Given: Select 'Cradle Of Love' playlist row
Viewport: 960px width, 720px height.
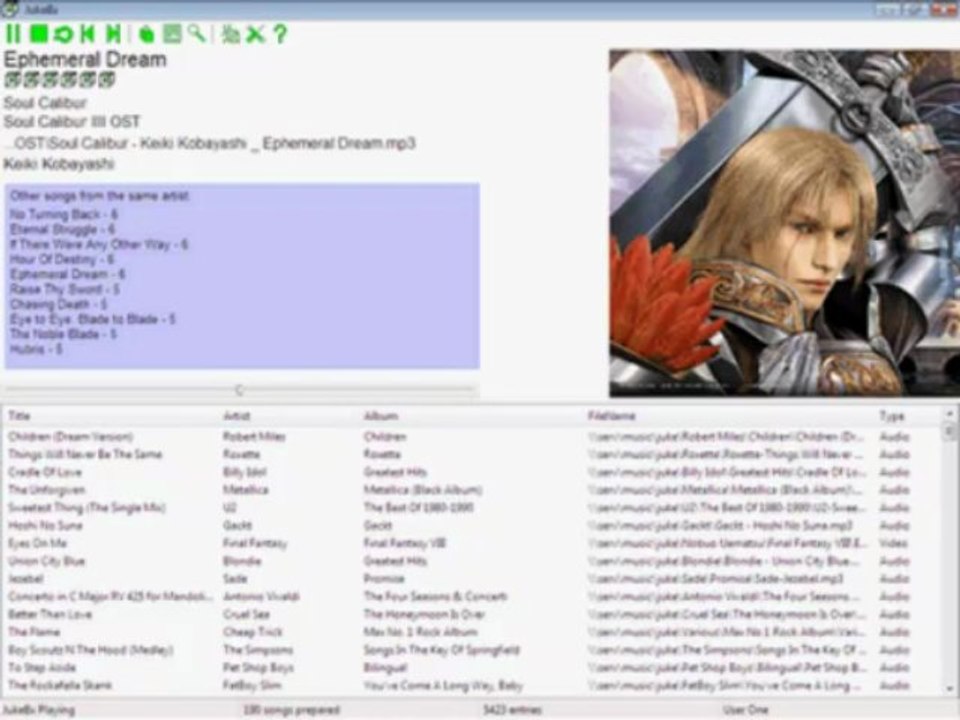Looking at the screenshot, I should 471,472.
